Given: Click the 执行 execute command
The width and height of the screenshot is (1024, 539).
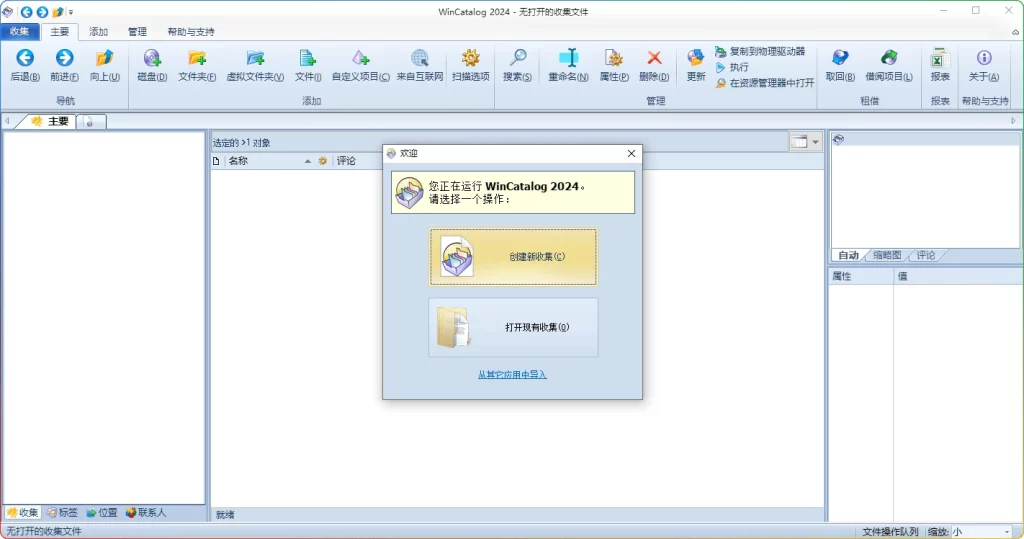Looking at the screenshot, I should [x=732, y=67].
